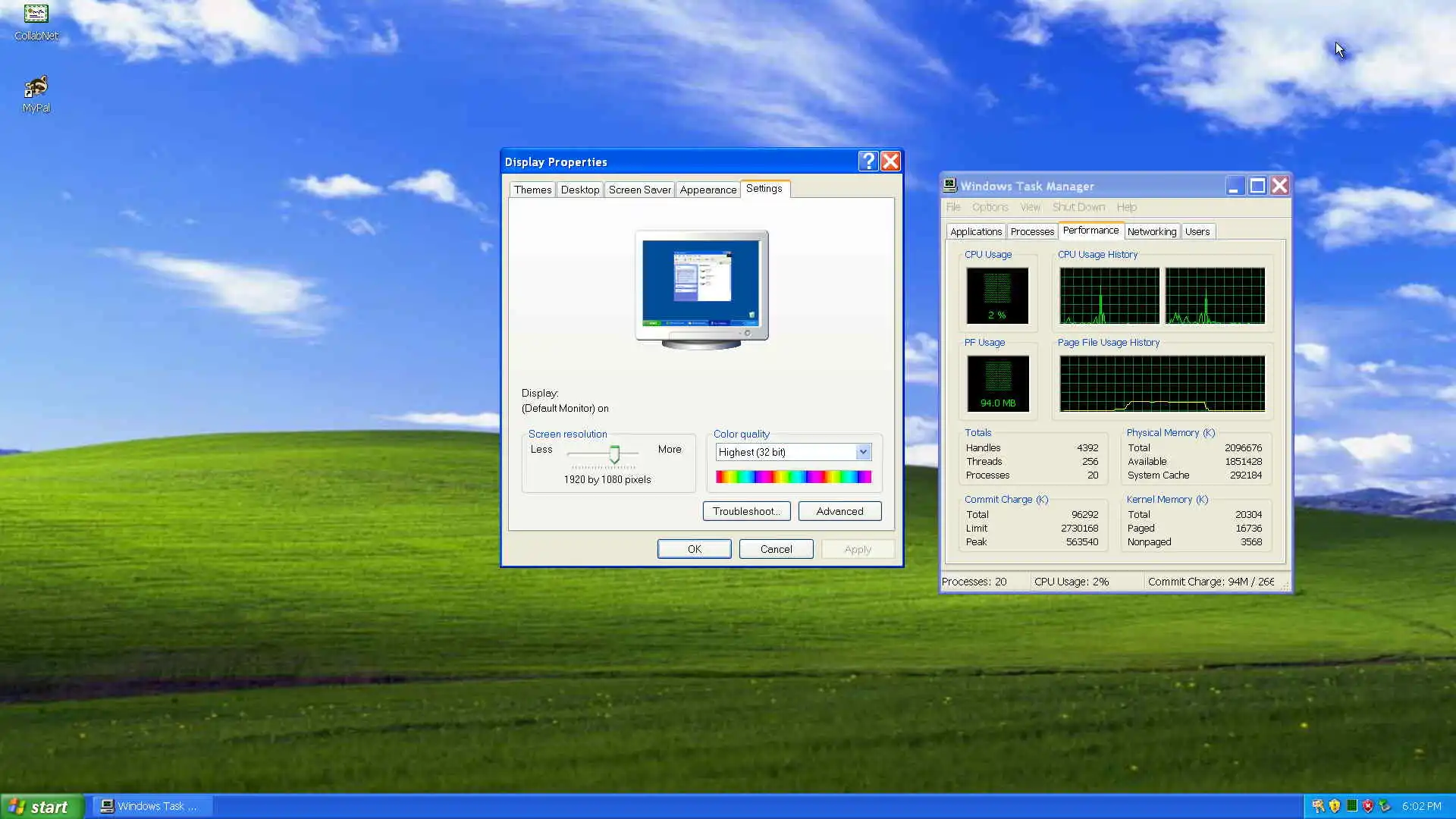Switch to the Screen Saver tab
The image size is (1456, 819).
click(x=639, y=190)
